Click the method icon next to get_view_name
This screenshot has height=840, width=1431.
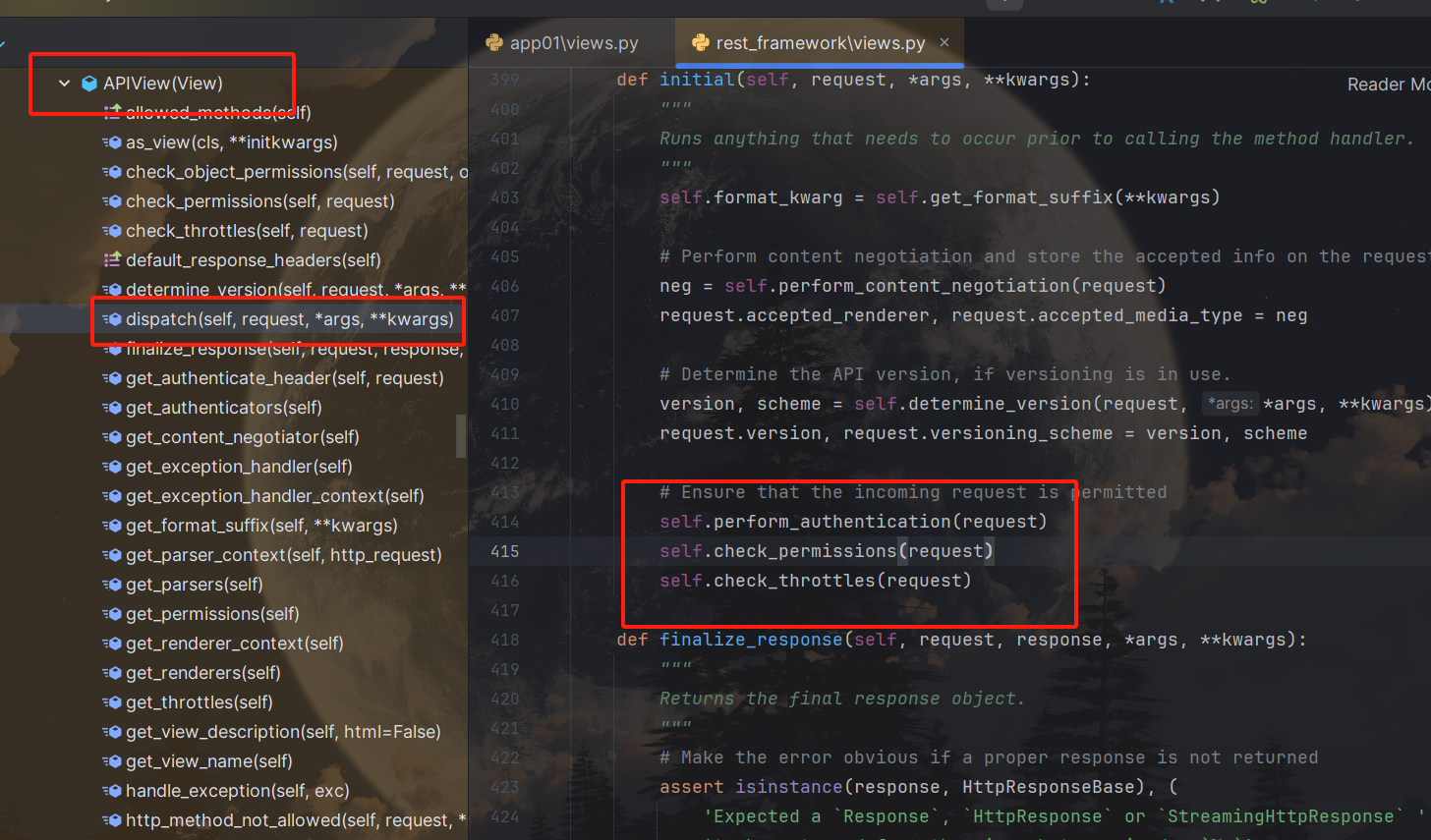112,761
